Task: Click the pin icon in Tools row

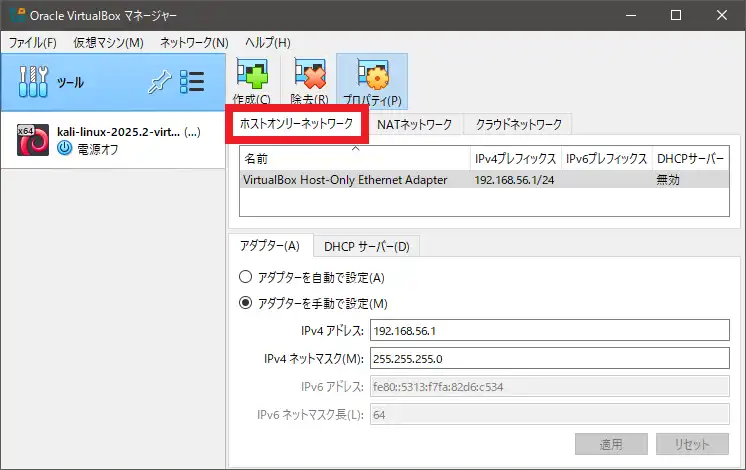Action: (159, 82)
